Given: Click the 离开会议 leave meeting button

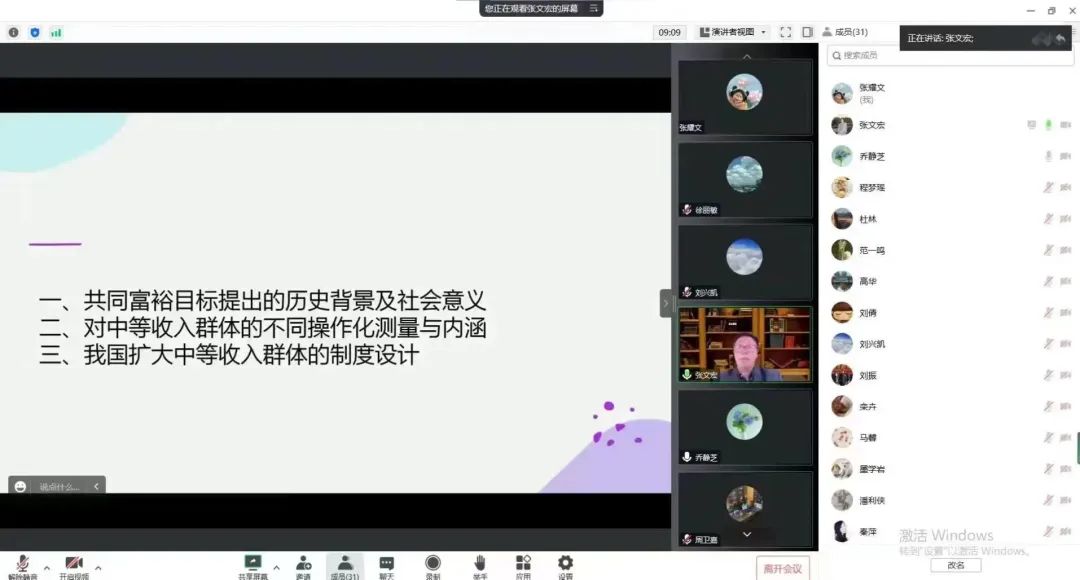Looking at the screenshot, I should pyautogui.click(x=782, y=568).
